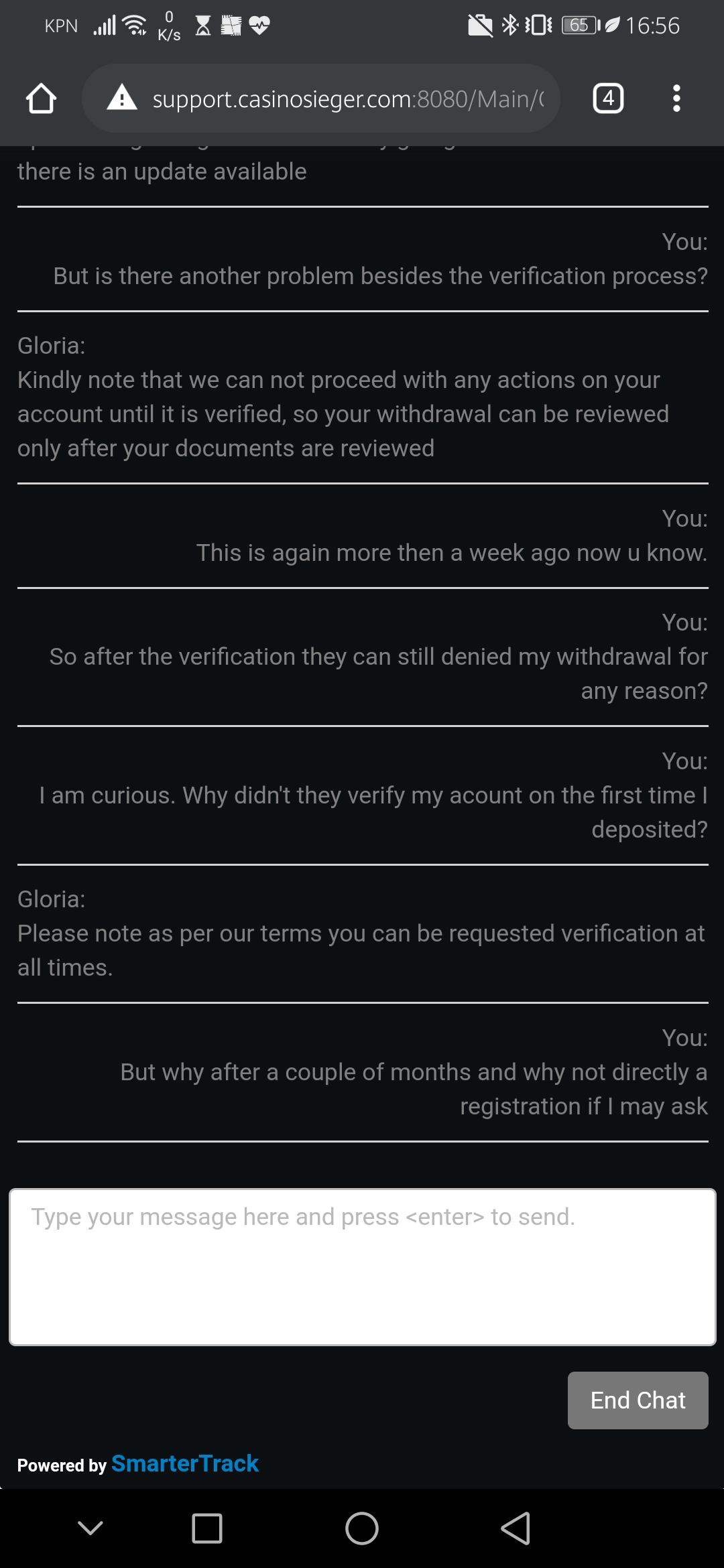
Task: Tap the Bluetooth status icon
Action: 510,25
